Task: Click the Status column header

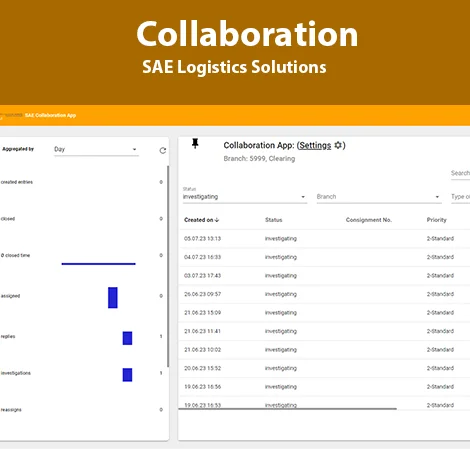Action: 274,220
